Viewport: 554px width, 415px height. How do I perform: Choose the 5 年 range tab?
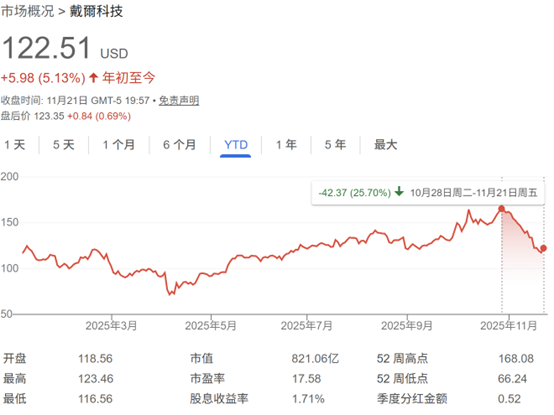[x=335, y=145]
